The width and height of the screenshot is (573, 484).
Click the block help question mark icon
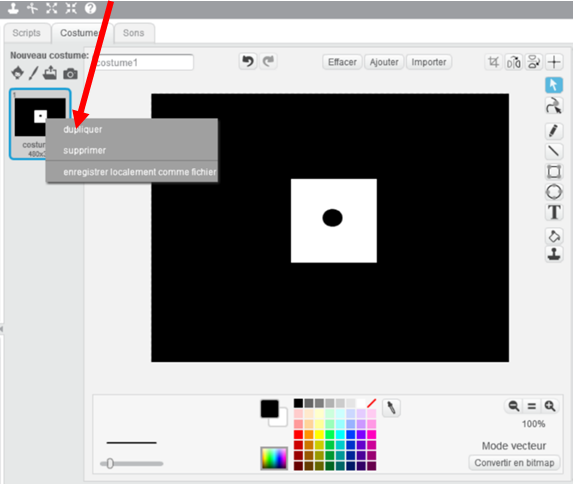click(90, 8)
